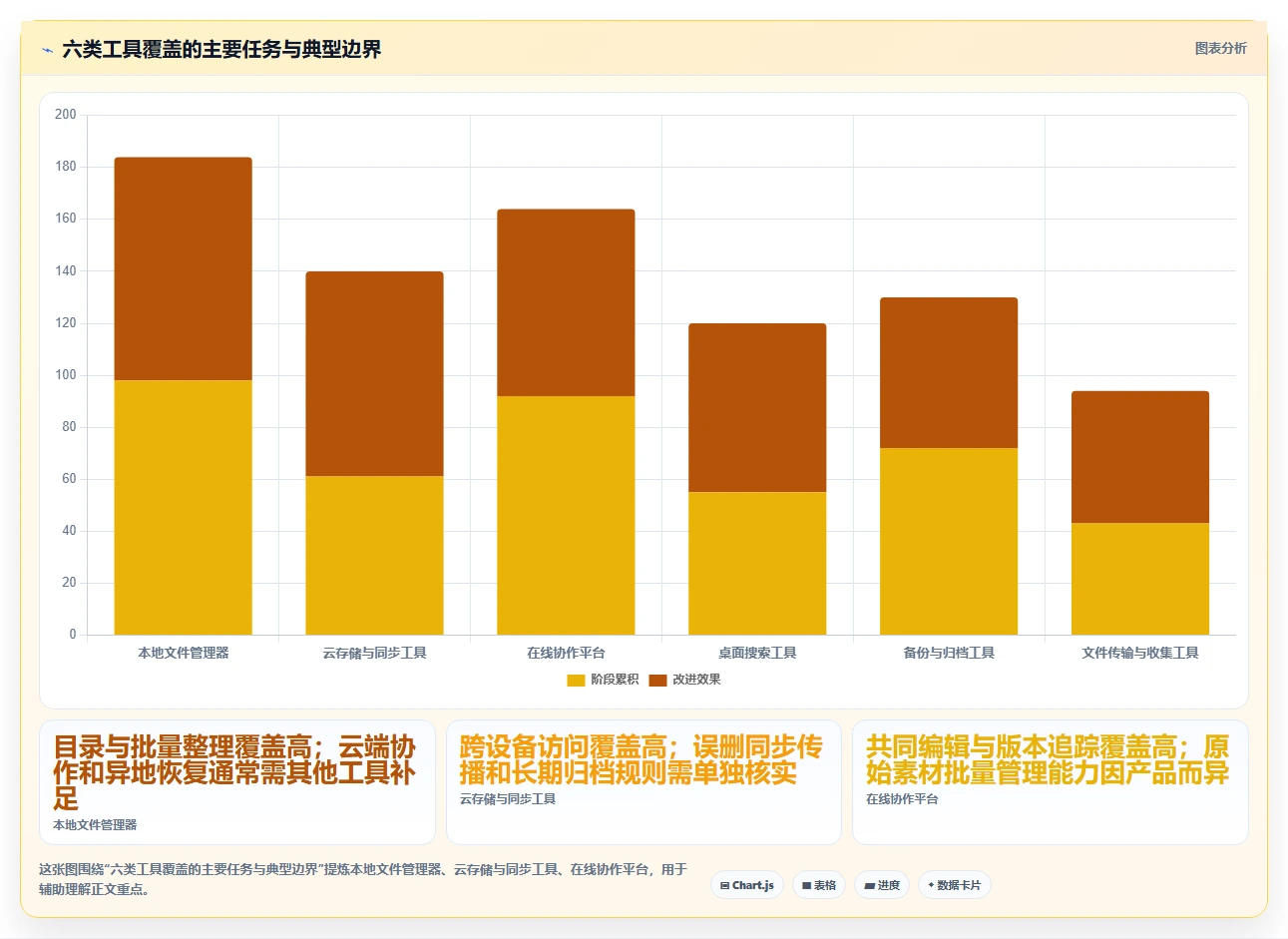Image resolution: width=1288 pixels, height=939 pixels.
Task: Click the yellow segment of 桌面搜索工具 bar
Action: click(757, 563)
